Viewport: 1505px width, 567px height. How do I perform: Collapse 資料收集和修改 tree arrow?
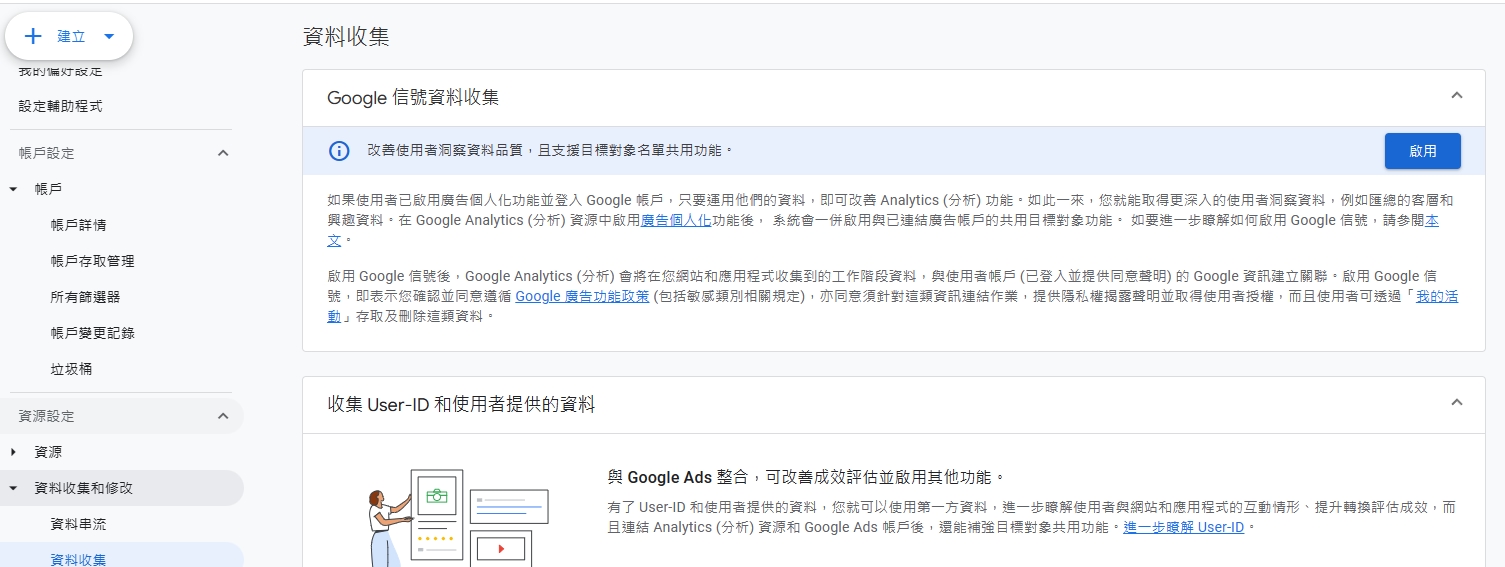tap(14, 488)
